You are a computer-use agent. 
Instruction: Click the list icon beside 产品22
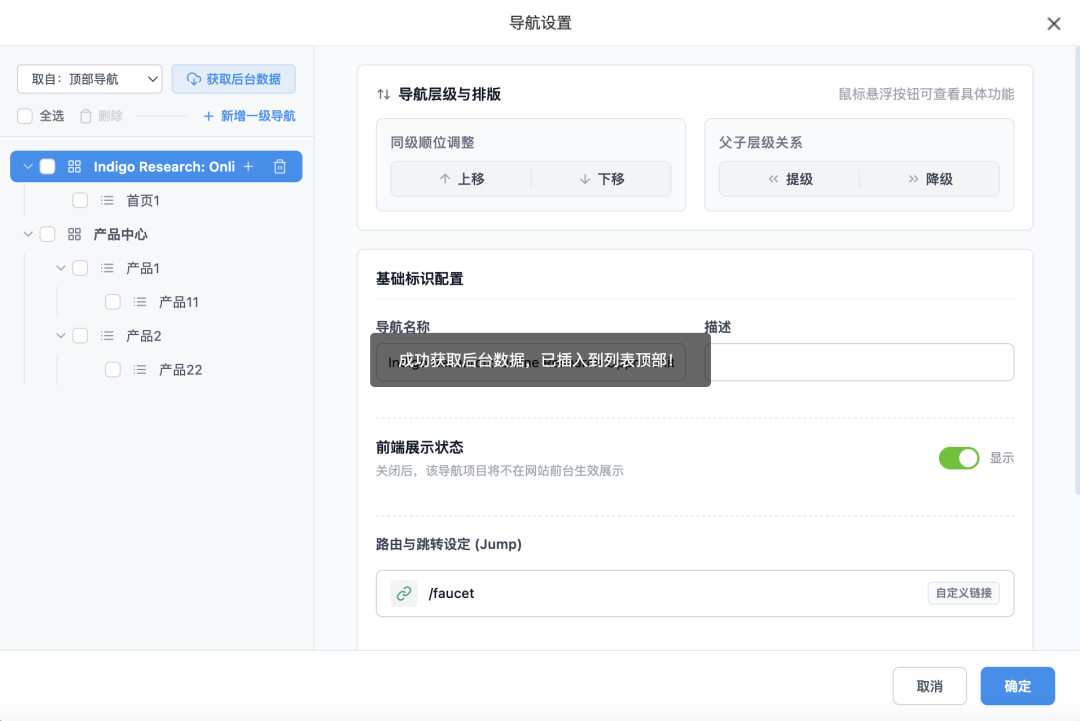[140, 370]
